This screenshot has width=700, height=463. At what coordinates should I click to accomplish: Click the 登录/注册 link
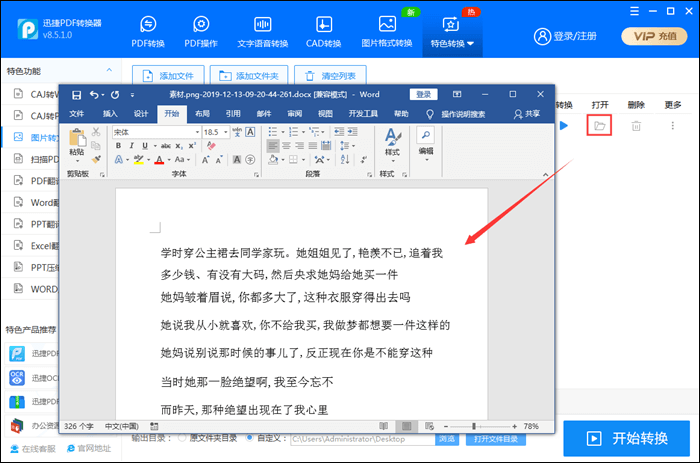[x=565, y=36]
